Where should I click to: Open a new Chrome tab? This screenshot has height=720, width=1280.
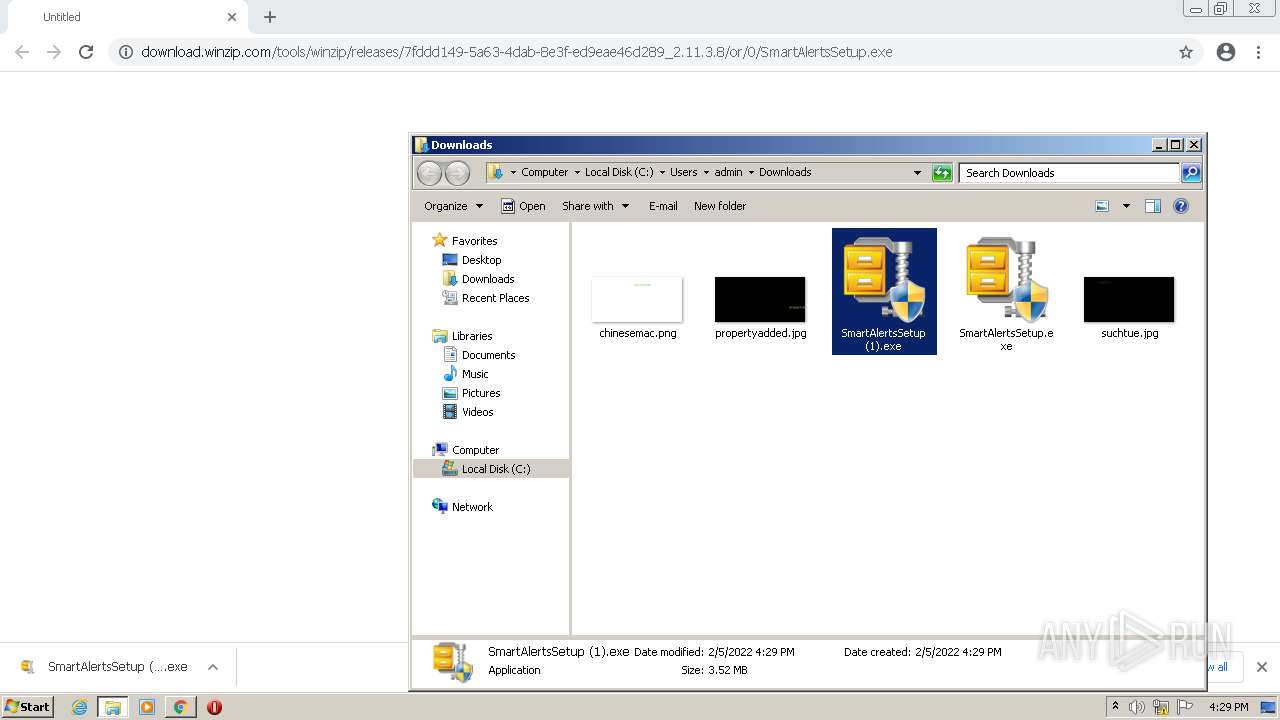[270, 17]
